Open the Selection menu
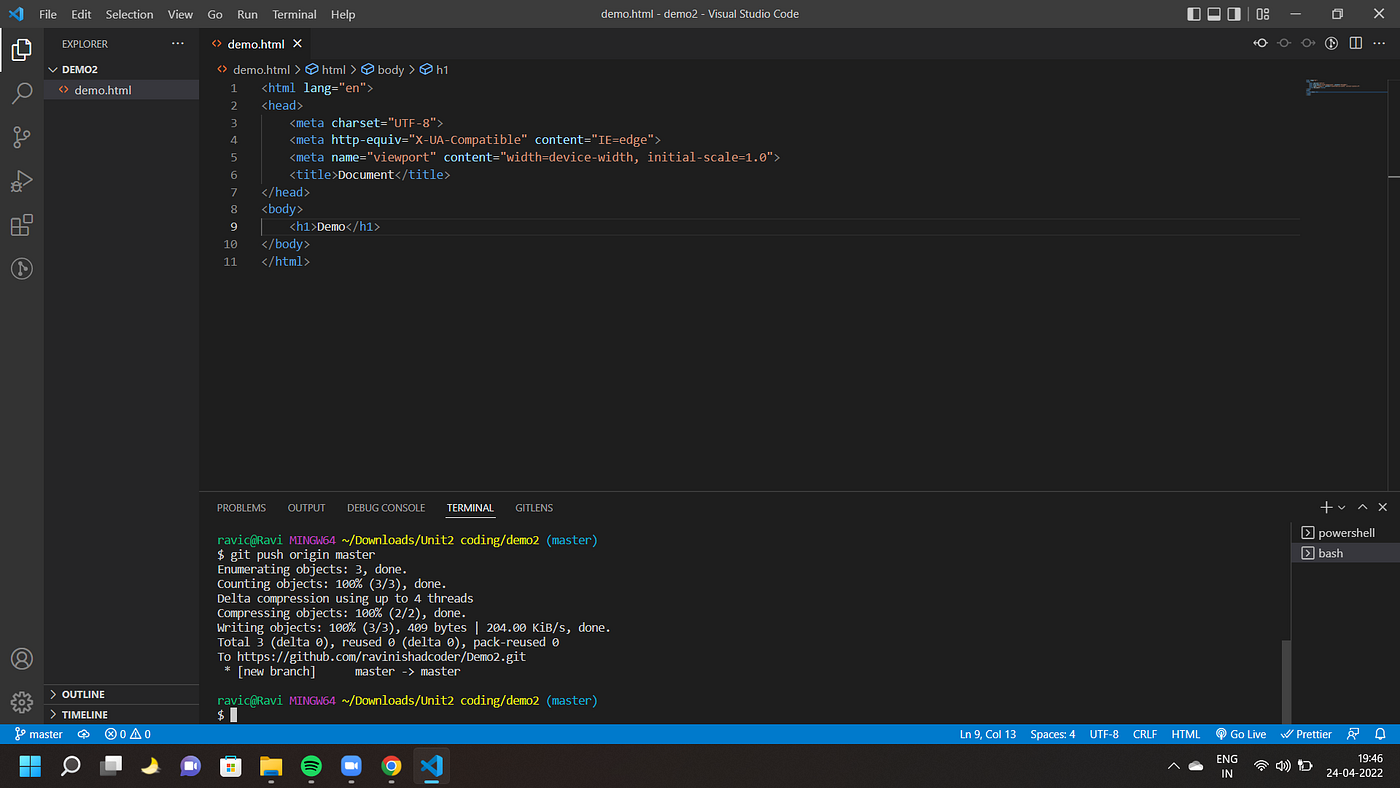This screenshot has width=1400, height=788. tap(130, 14)
